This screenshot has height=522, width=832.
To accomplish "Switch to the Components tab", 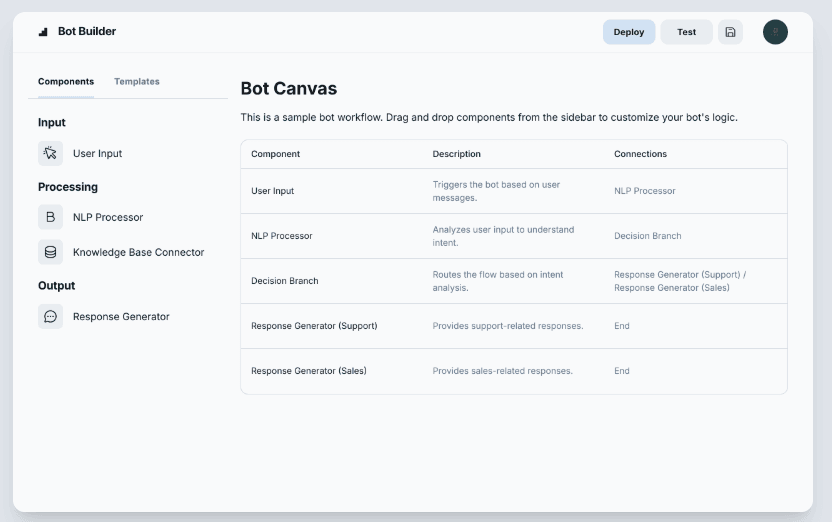I will [66, 82].
